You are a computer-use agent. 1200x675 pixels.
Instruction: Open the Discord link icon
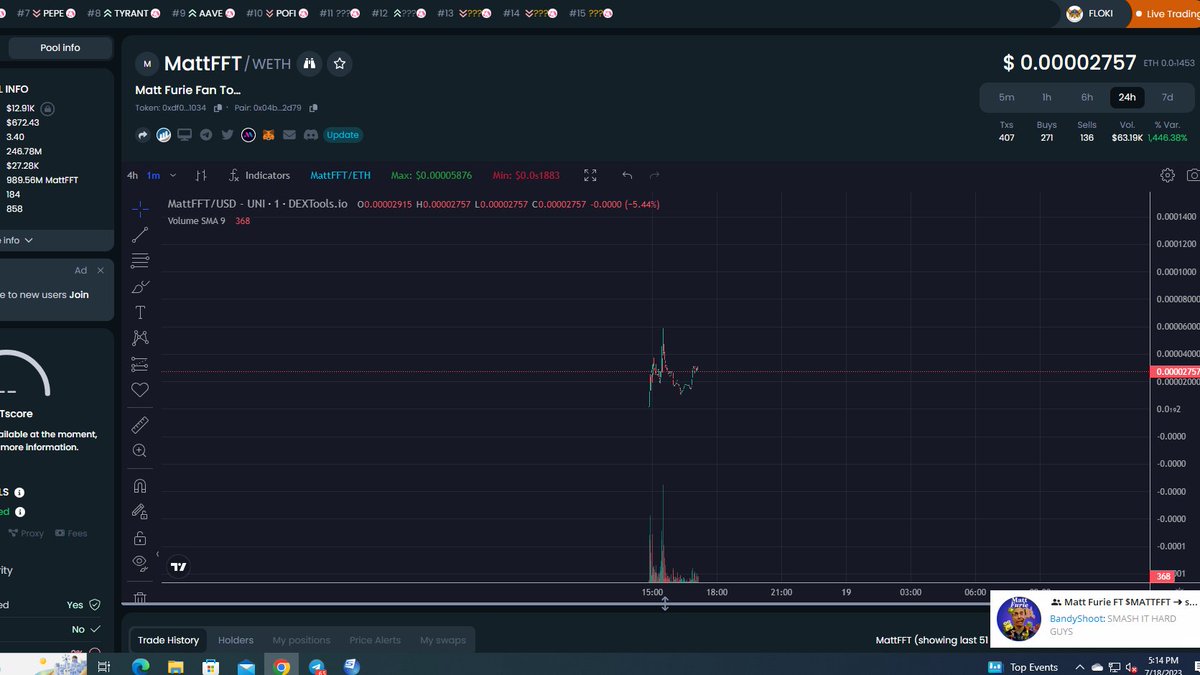click(310, 135)
